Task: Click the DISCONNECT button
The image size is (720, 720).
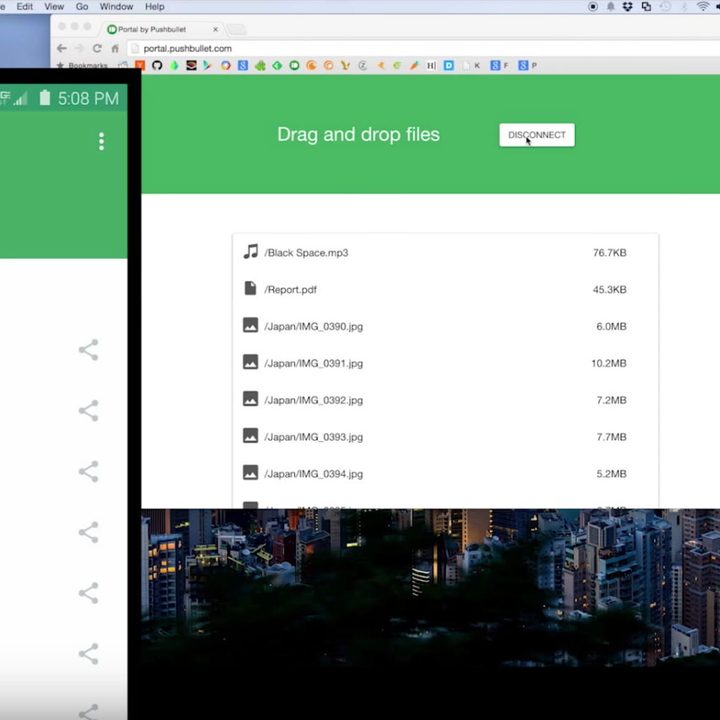Action: [x=537, y=135]
